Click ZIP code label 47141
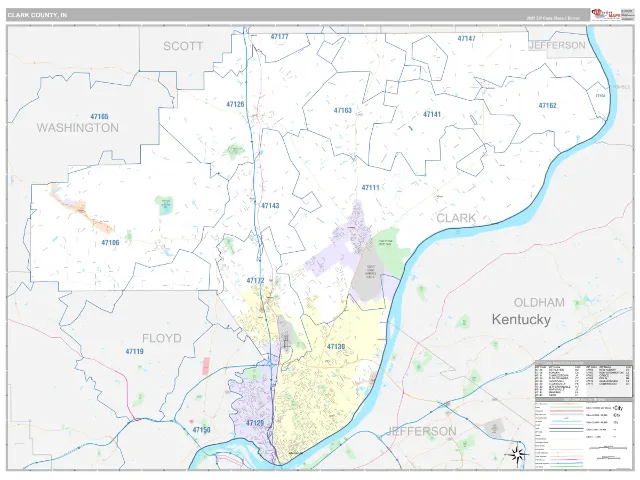Screen dimensions: 640x480 (x=432, y=114)
